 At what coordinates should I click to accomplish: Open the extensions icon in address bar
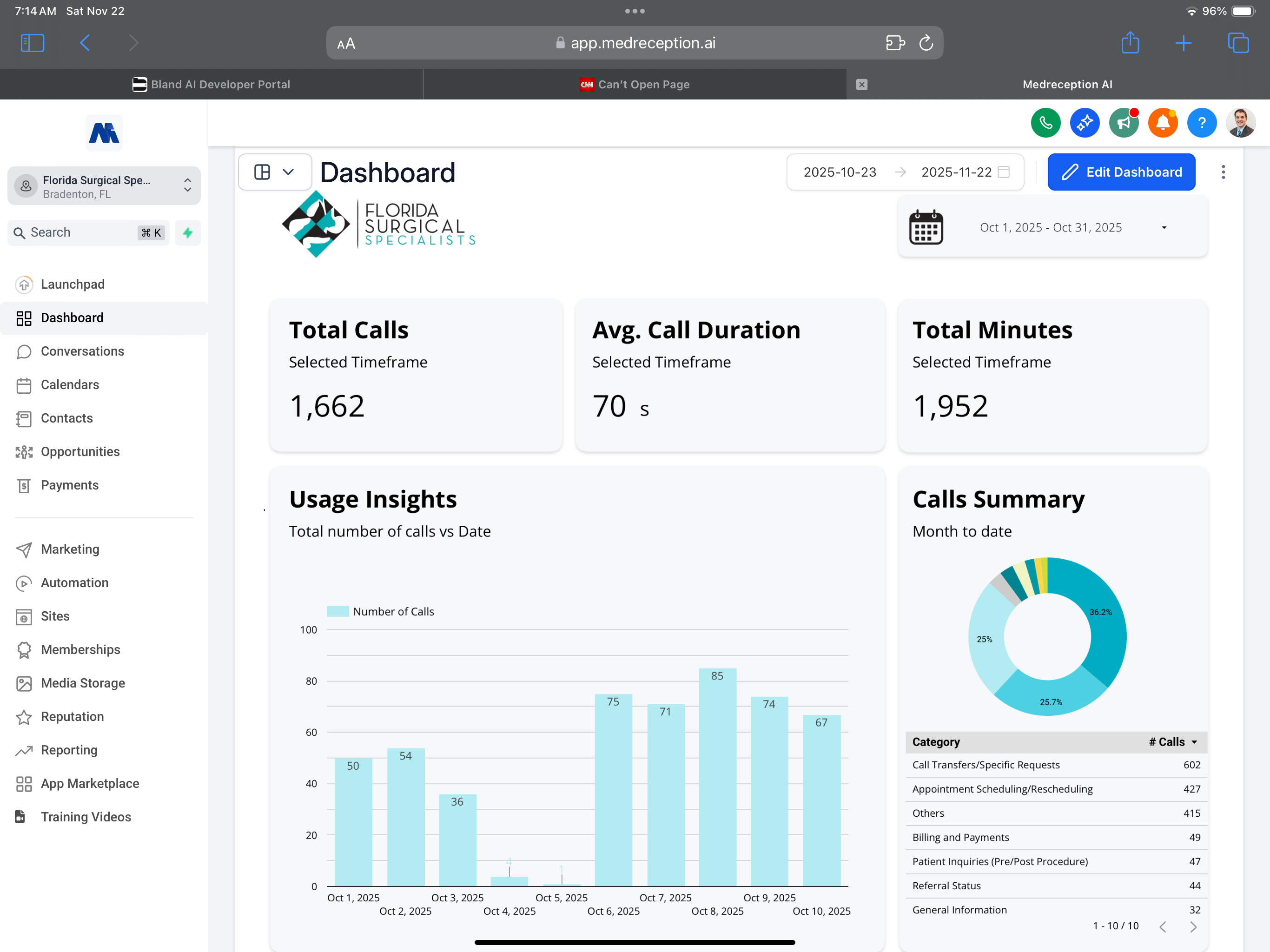point(895,43)
